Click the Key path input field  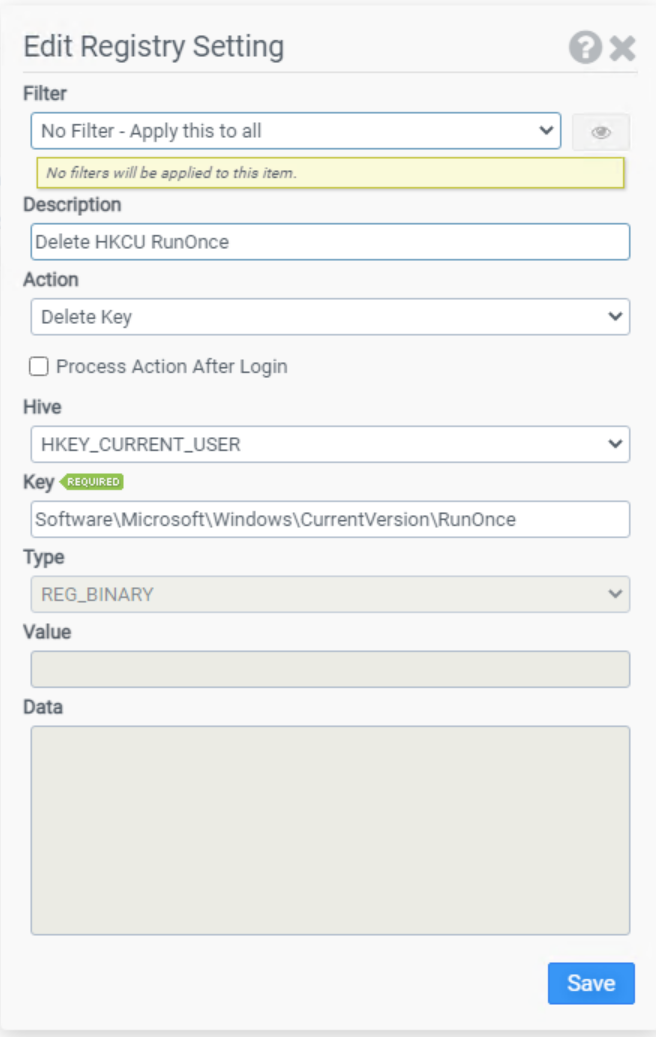(x=330, y=519)
